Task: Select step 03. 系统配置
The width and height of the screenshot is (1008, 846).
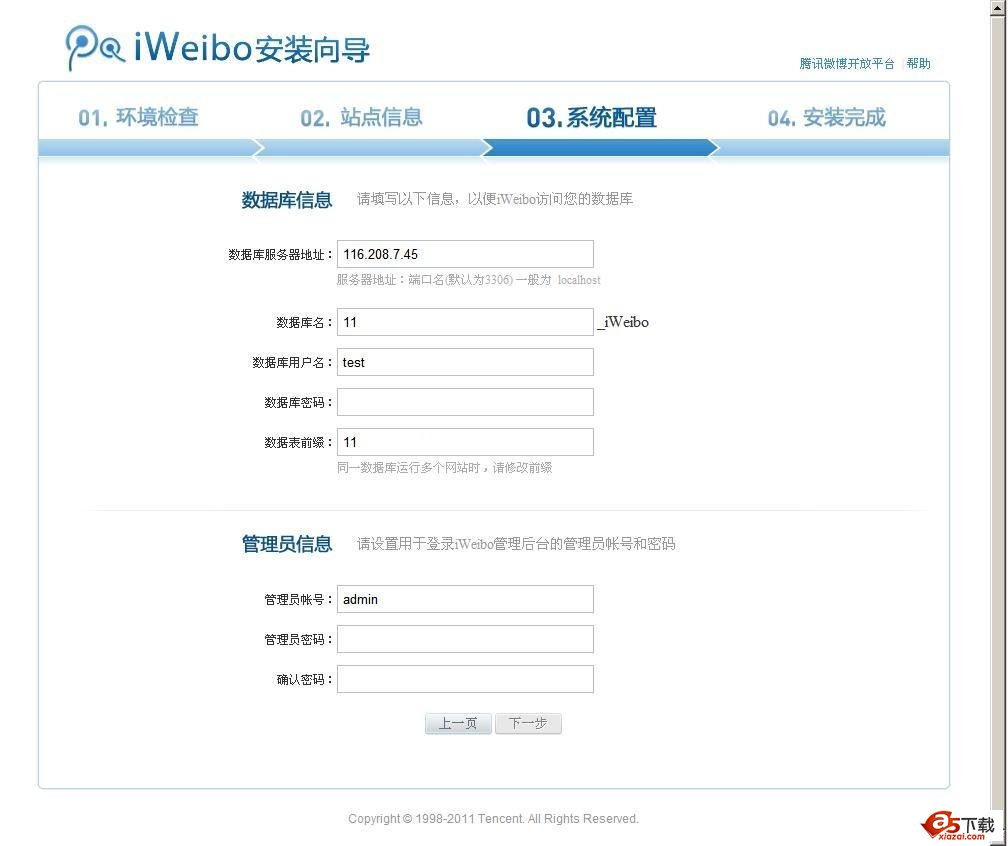Action: click(x=591, y=118)
